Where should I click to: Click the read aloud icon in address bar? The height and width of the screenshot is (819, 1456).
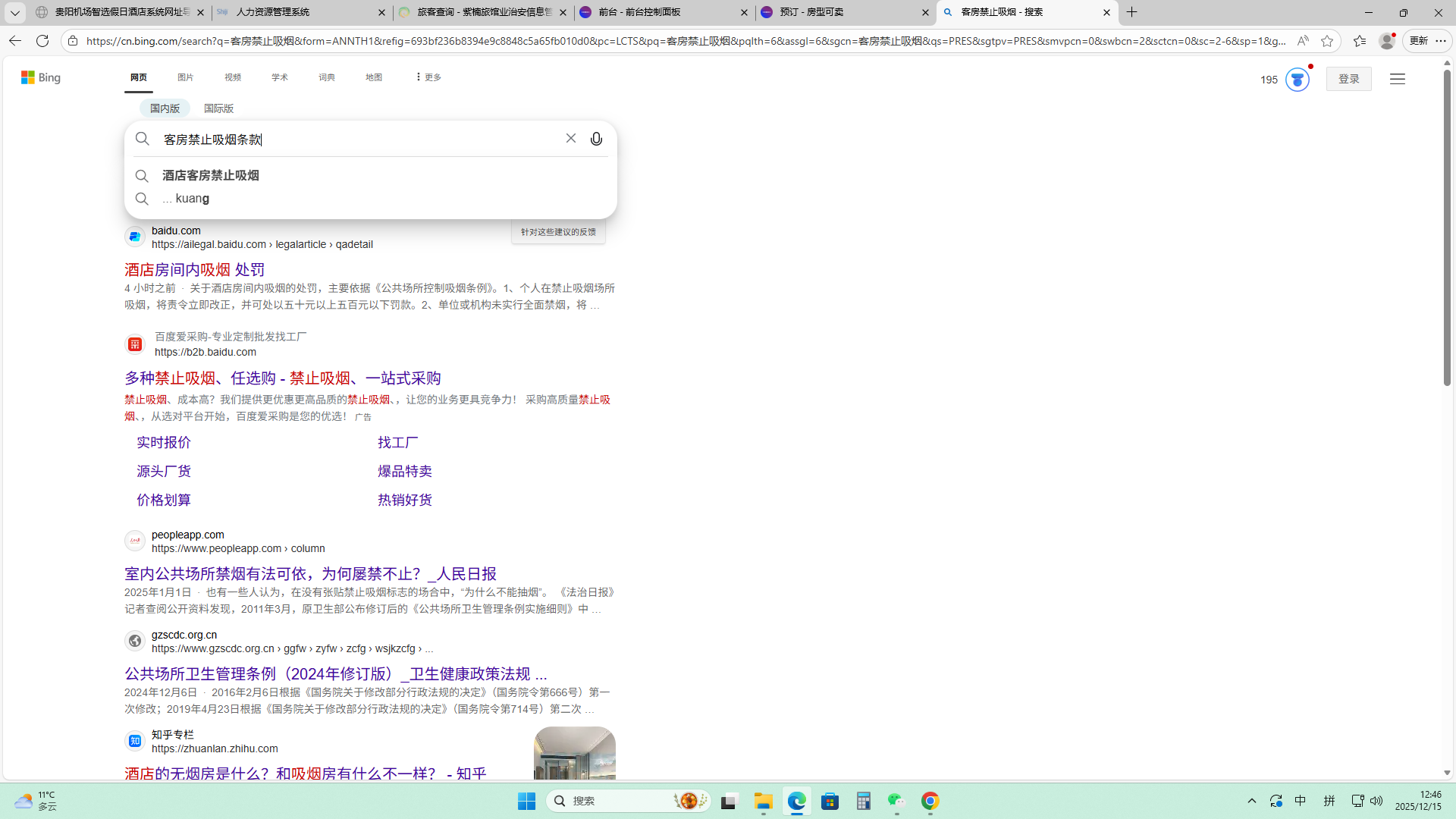tap(1302, 41)
